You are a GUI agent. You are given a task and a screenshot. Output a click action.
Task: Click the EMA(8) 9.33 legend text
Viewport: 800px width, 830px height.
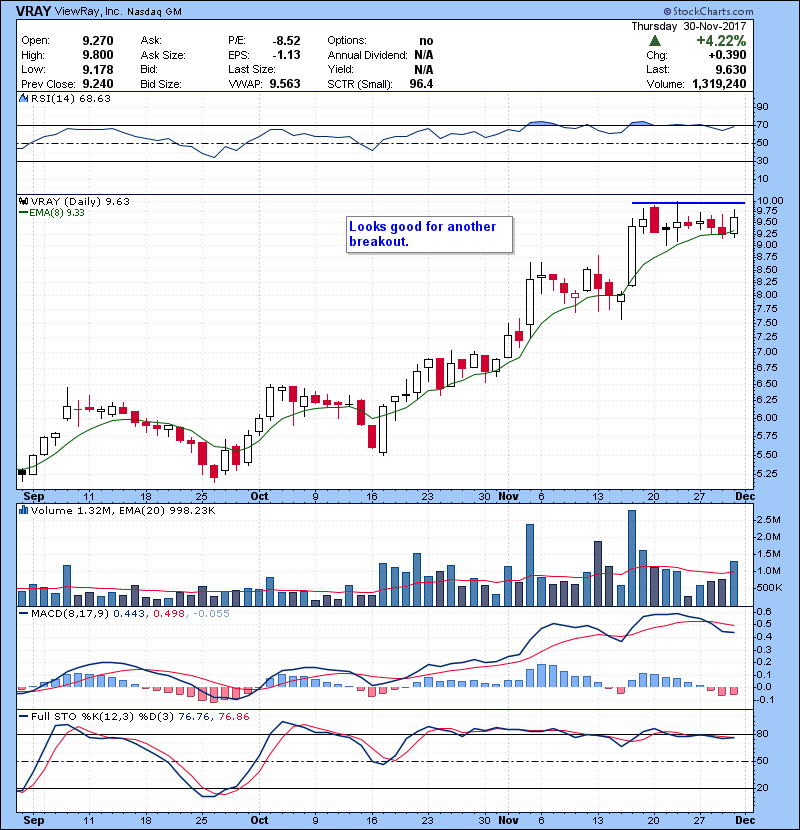point(57,212)
